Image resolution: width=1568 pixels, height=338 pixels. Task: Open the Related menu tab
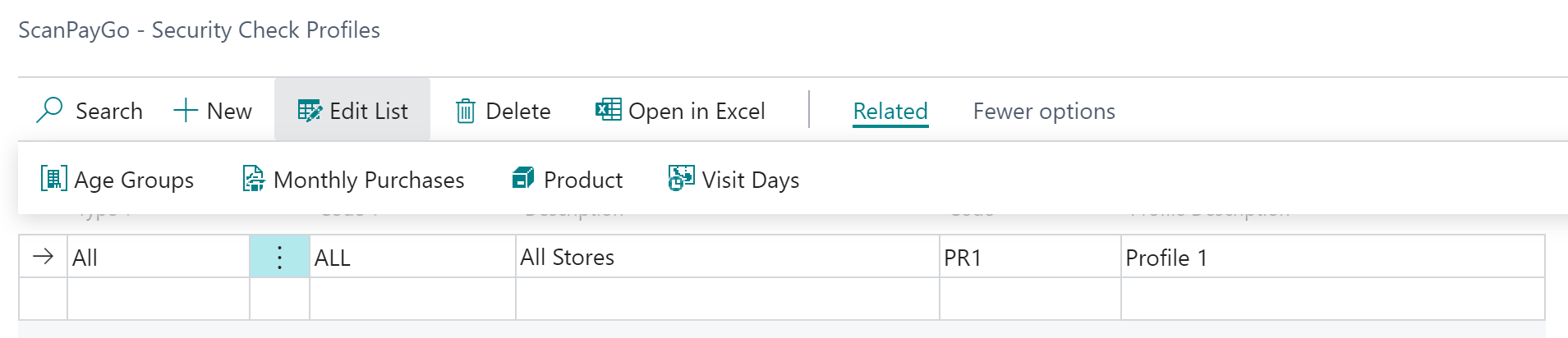click(890, 111)
